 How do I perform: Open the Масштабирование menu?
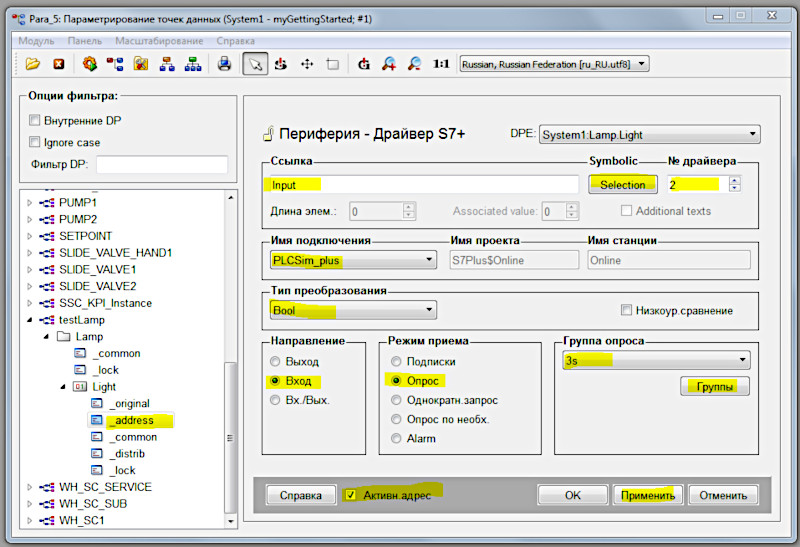click(159, 41)
